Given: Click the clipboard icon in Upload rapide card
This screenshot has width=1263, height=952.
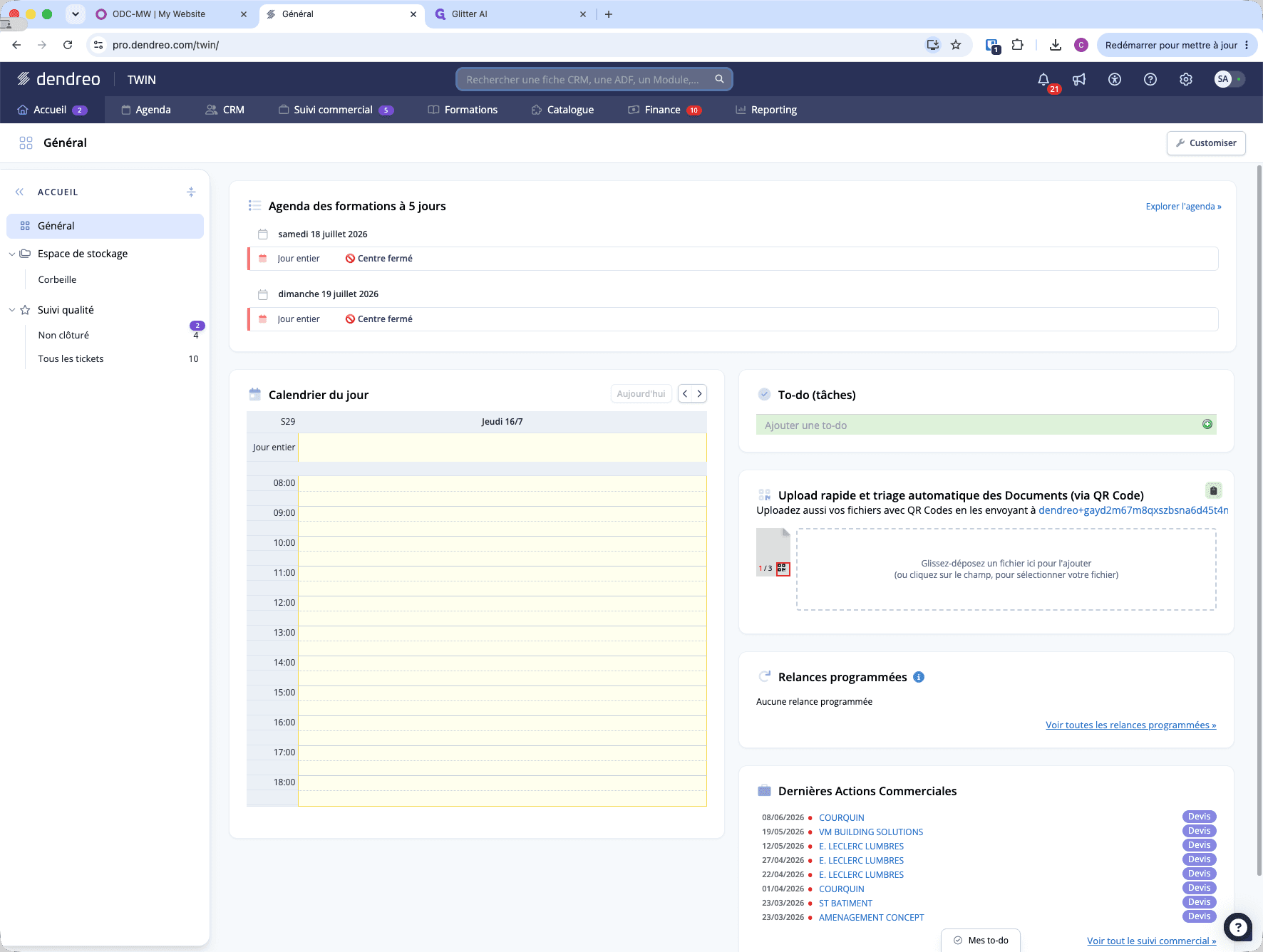Looking at the screenshot, I should pyautogui.click(x=1213, y=490).
